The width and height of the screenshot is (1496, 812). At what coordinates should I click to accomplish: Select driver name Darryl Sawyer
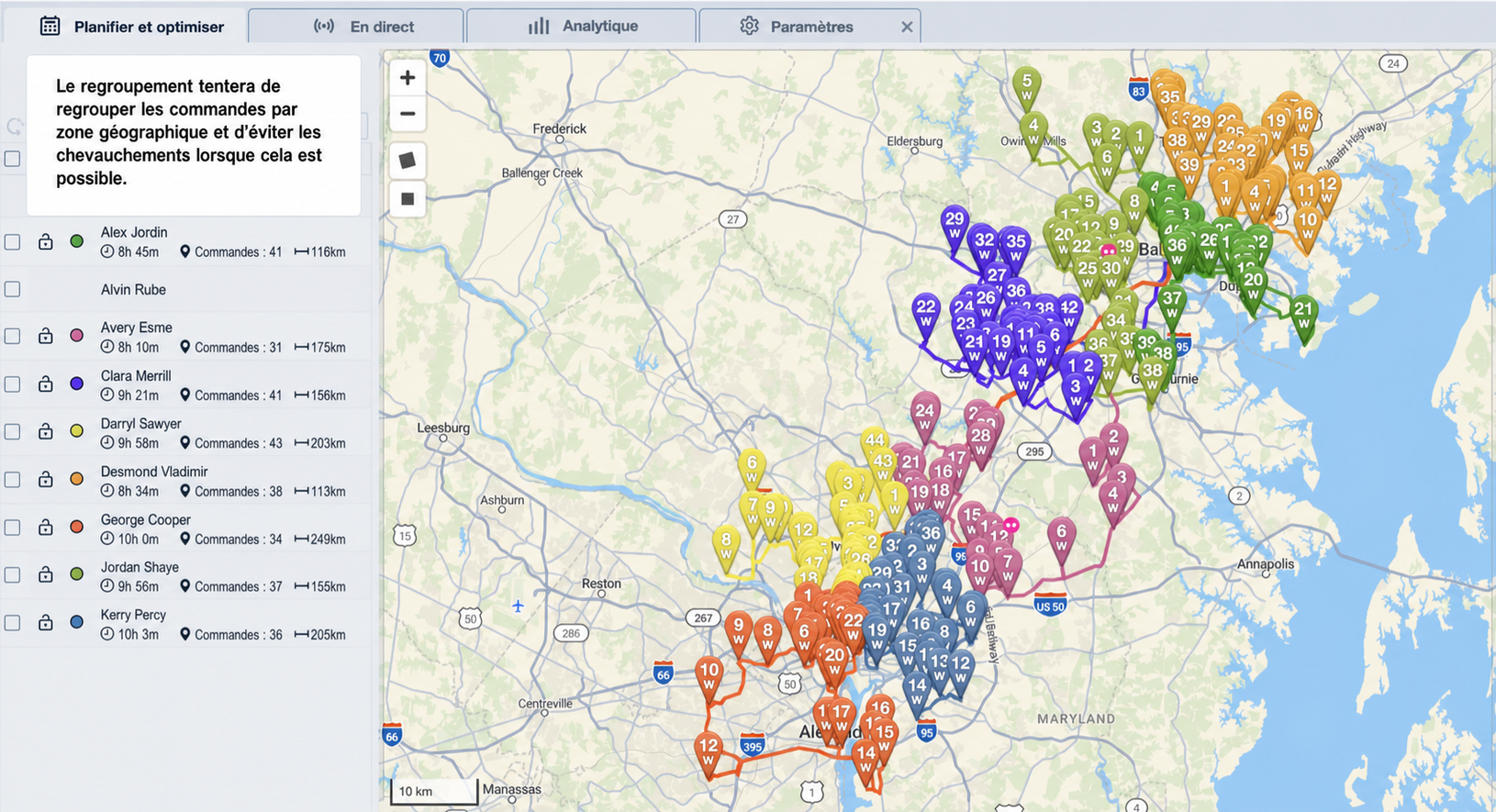[141, 423]
